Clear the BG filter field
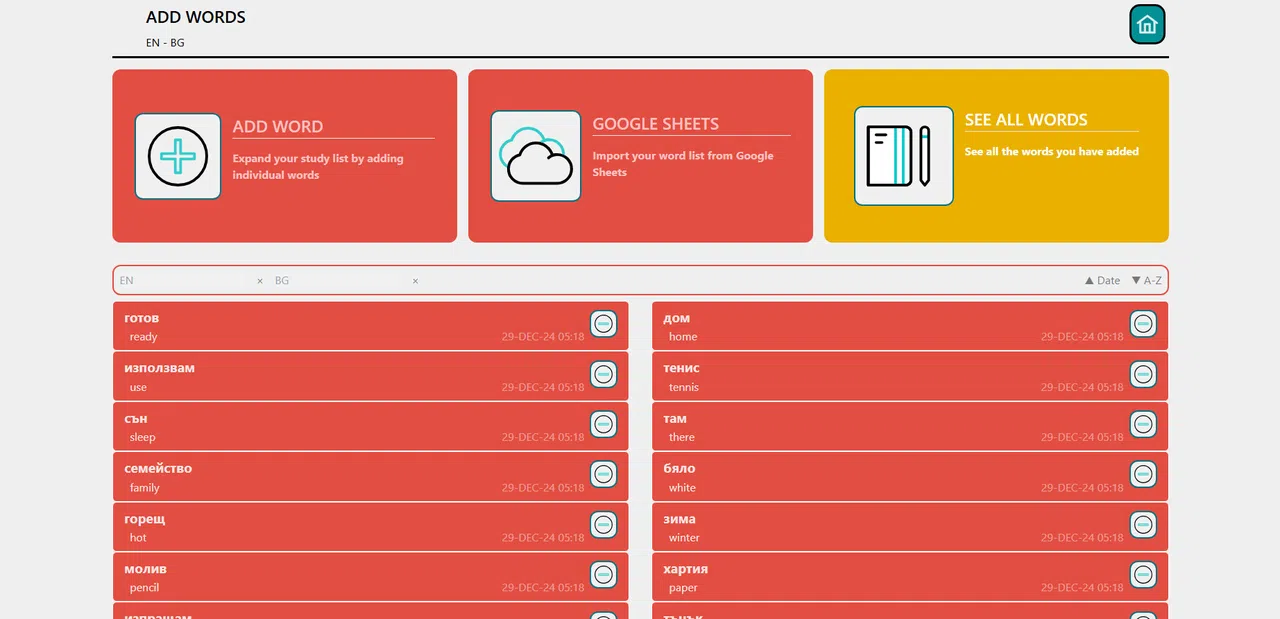Screen dimensions: 1280x619 coord(415,281)
